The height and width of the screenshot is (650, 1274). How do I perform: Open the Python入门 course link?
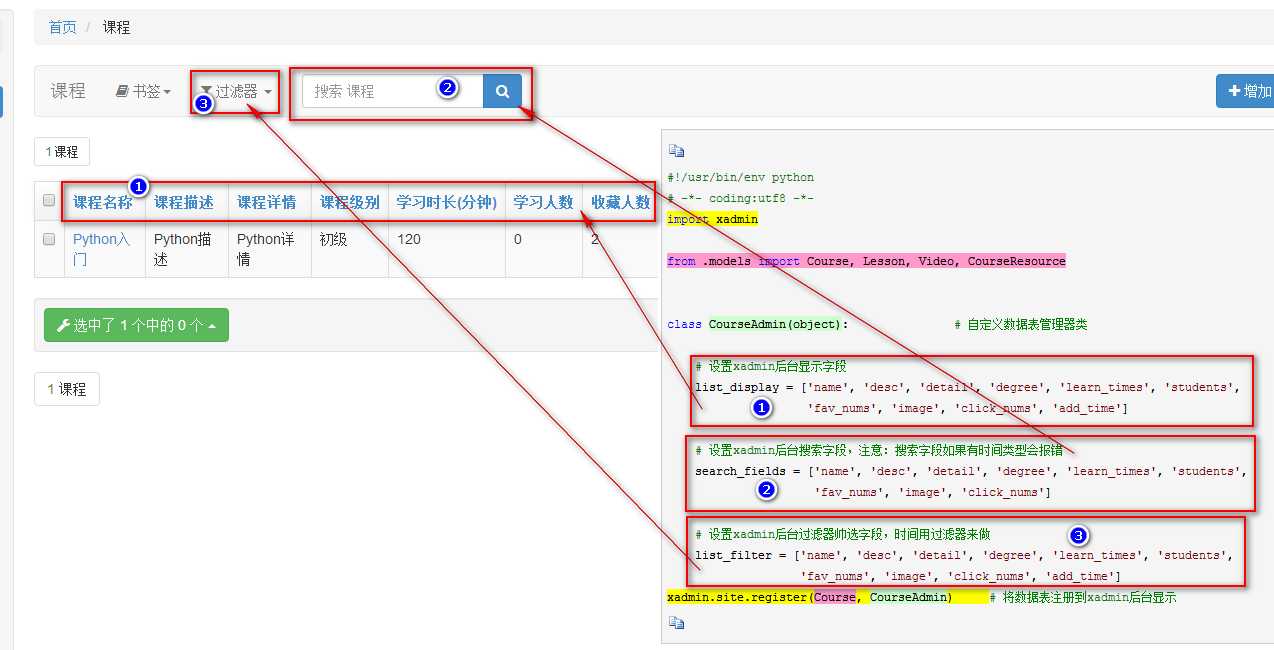[x=101, y=240]
